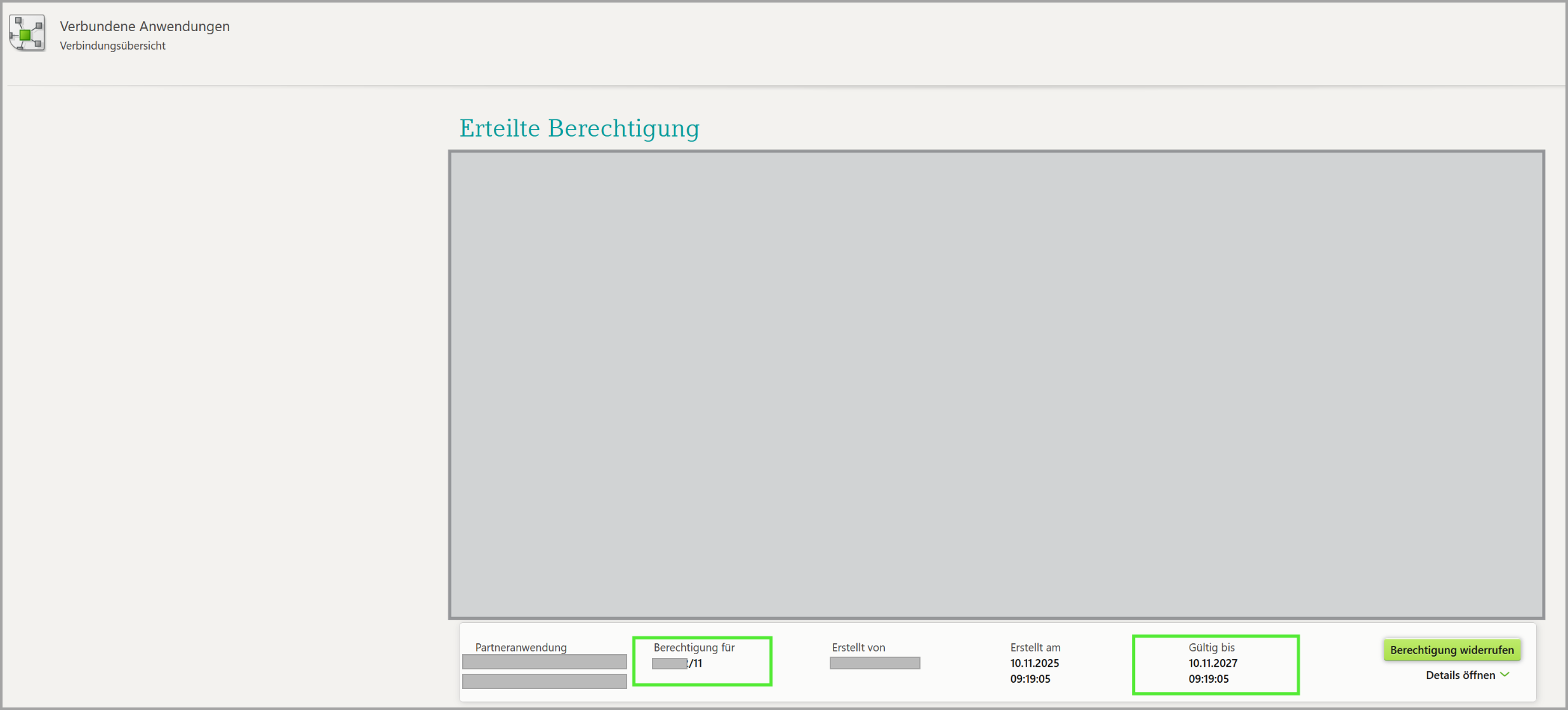Select the Verbindungsübersicht subtitle
1568x710 pixels.
pyautogui.click(x=112, y=46)
